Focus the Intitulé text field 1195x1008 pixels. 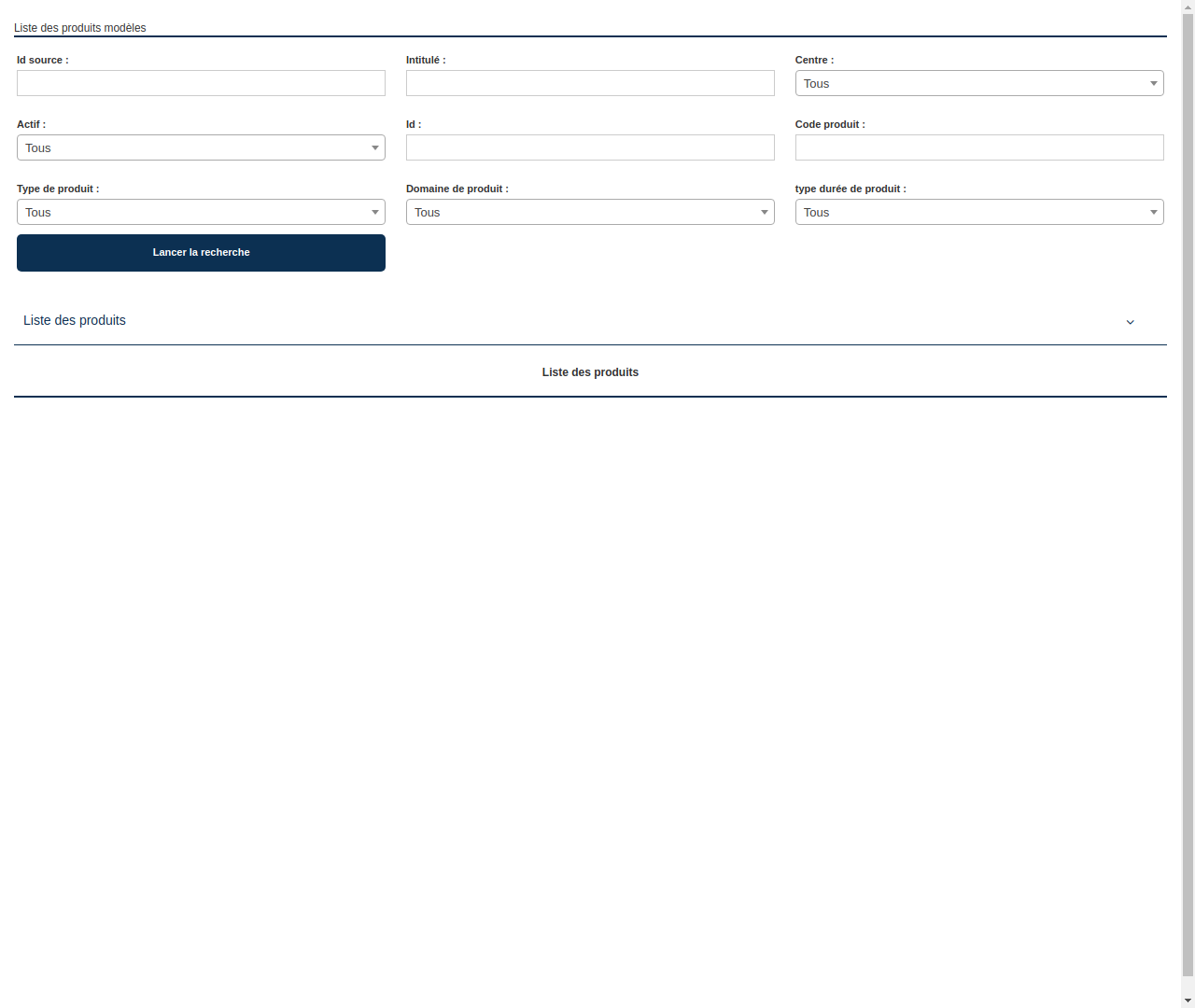[x=590, y=83]
